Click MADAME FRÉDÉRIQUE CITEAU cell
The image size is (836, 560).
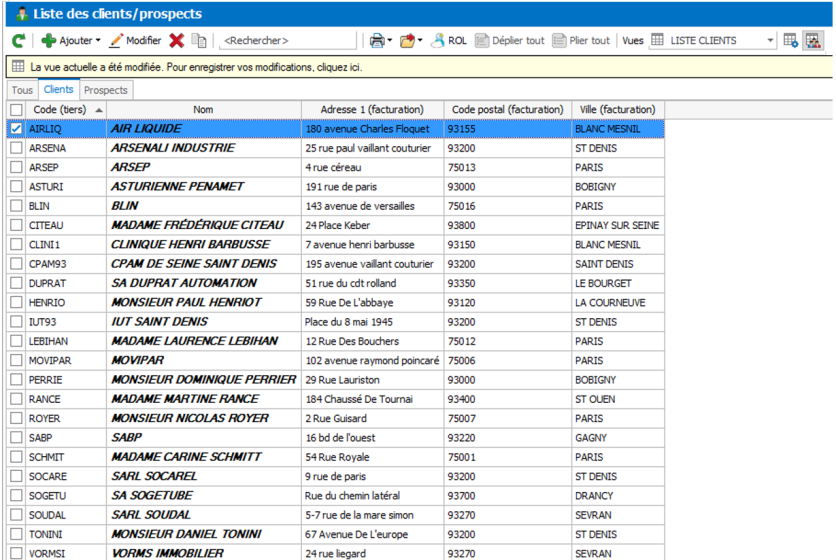204,225
